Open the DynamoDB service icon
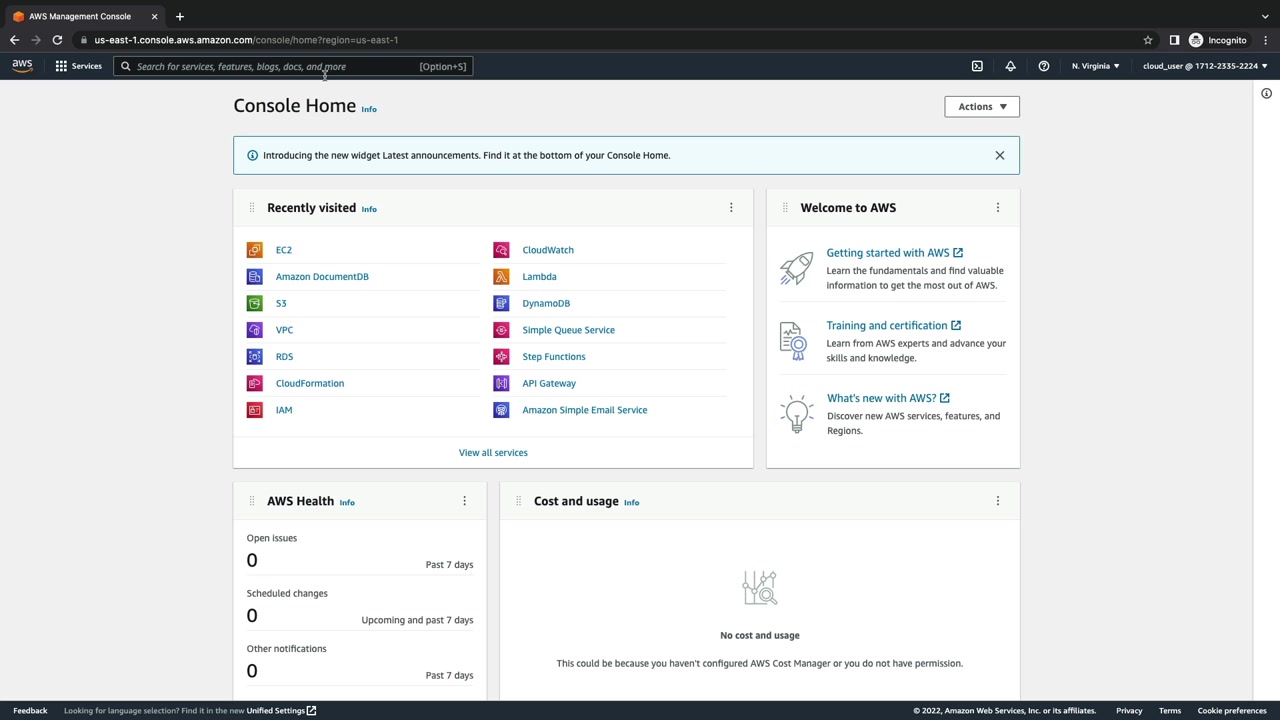Screen dimensions: 1280x720 point(501,303)
